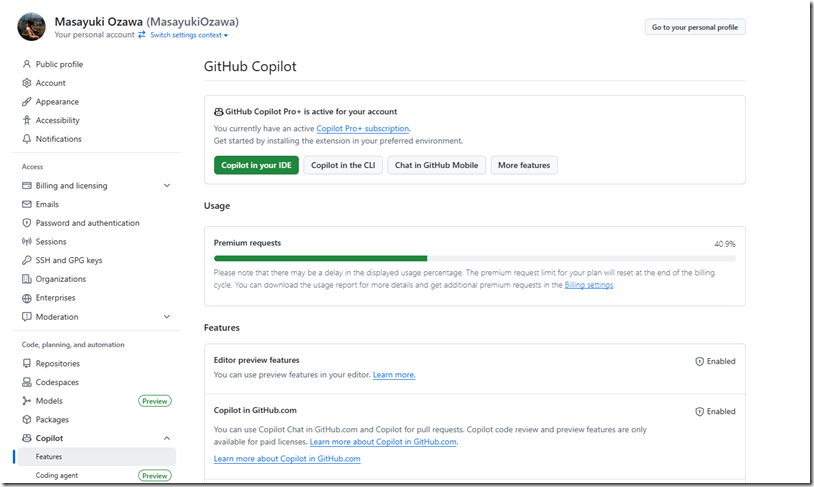Image resolution: width=814 pixels, height=487 pixels.
Task: Collapse the Copilot sidebar section
Action: (167, 438)
